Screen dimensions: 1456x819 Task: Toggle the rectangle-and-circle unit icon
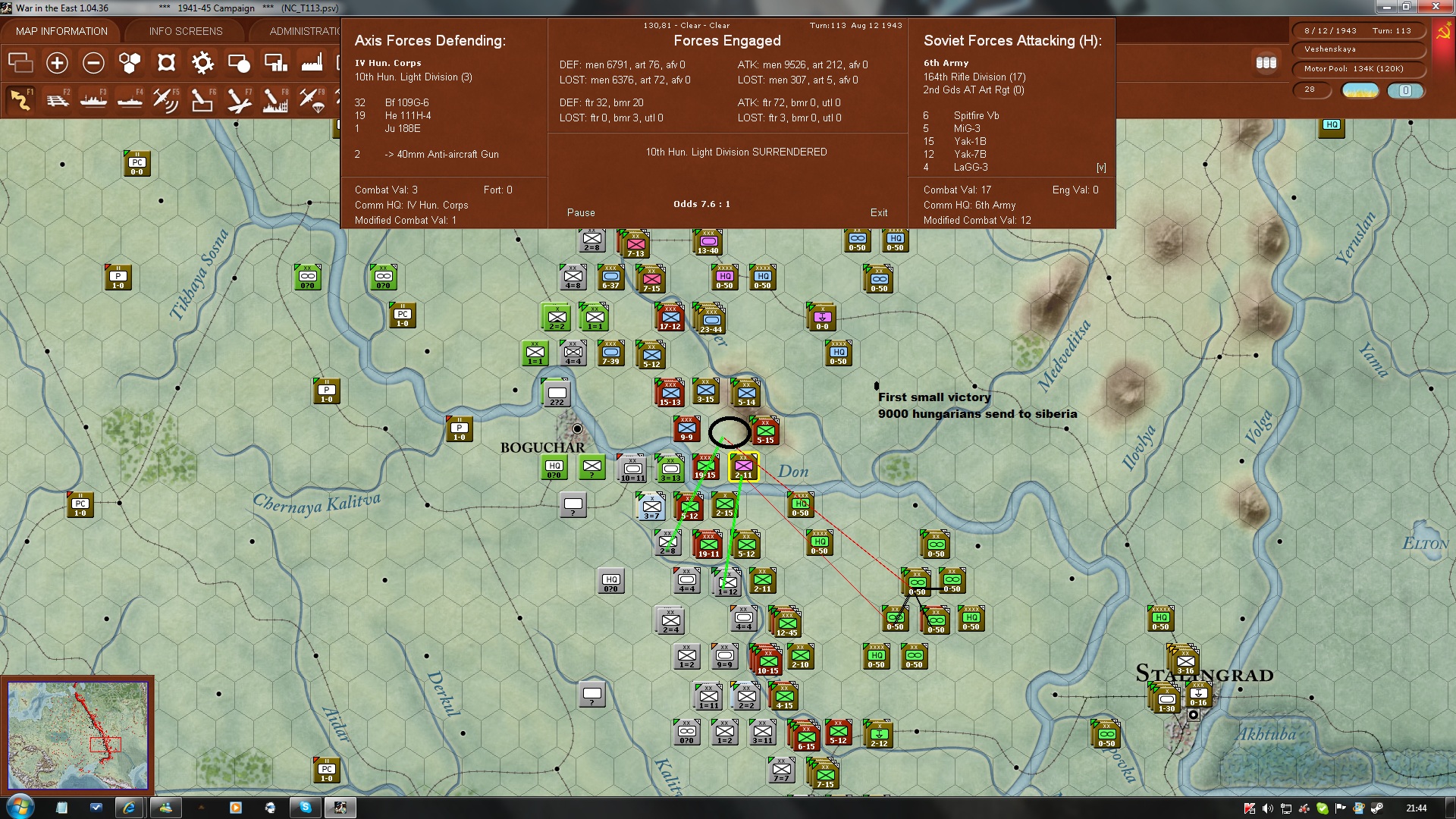tap(239, 63)
